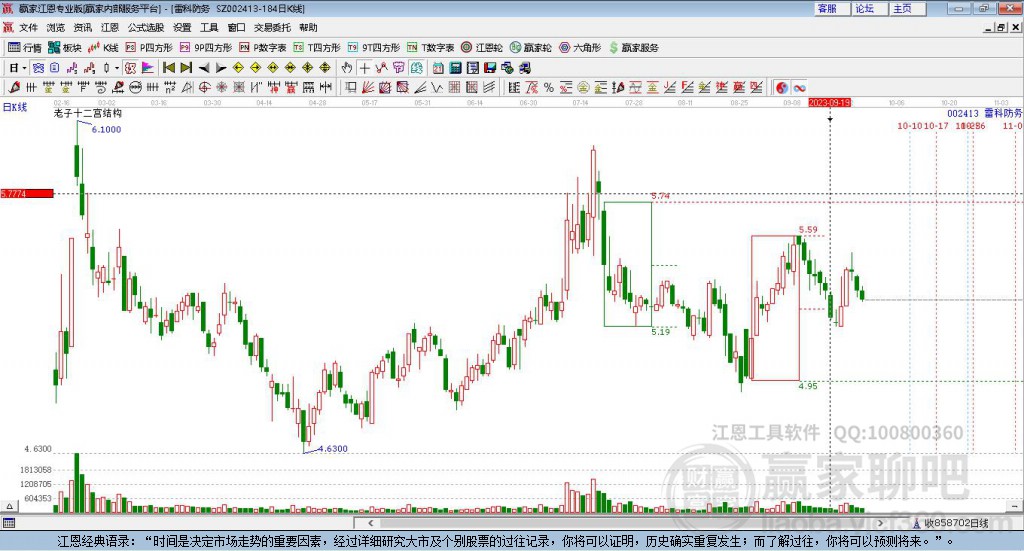Select the last yellow diamond arrow icon
This screenshot has width=1024, height=551.
click(x=325, y=68)
